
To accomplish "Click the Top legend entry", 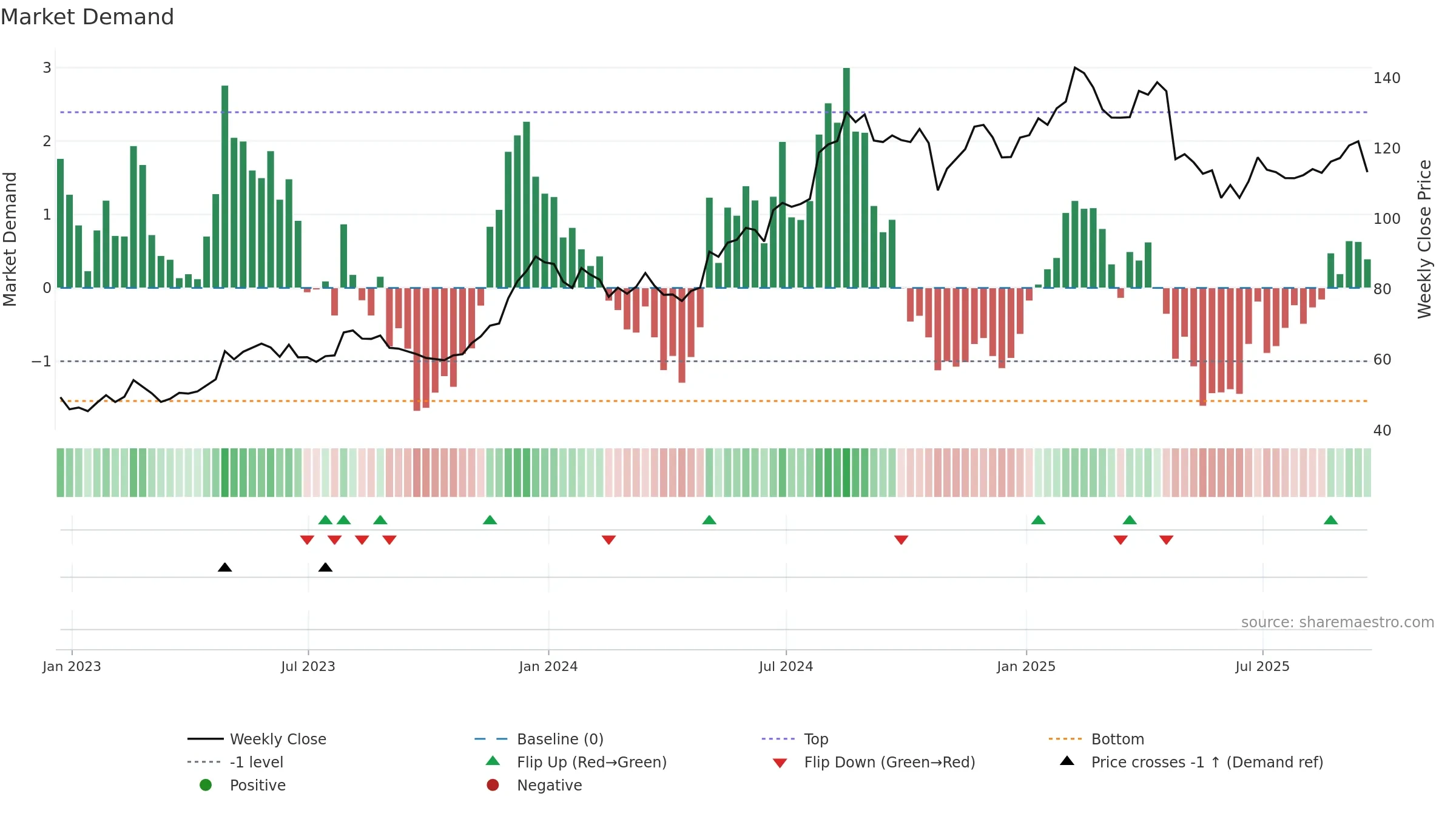I will click(x=795, y=739).
